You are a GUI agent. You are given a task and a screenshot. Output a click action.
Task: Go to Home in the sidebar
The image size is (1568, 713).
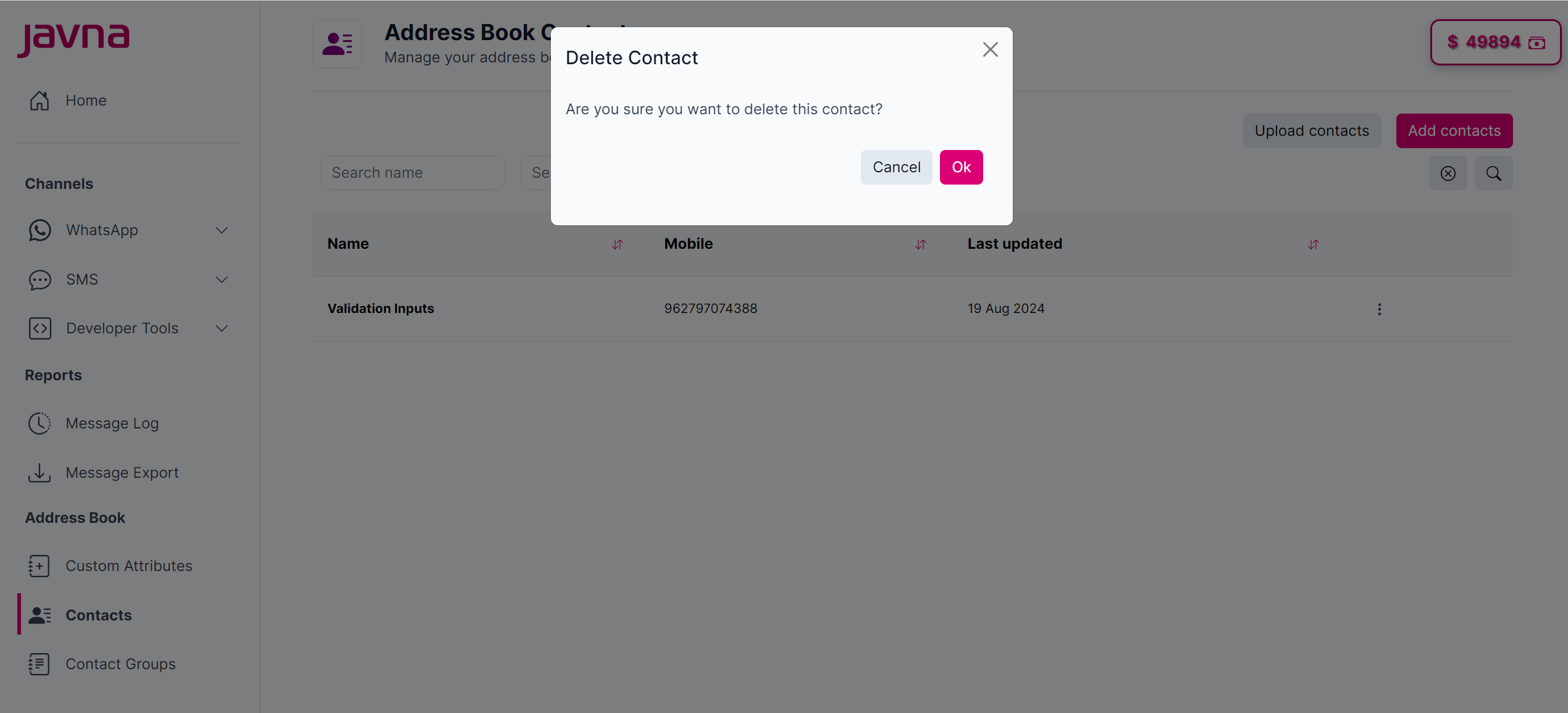click(x=86, y=100)
